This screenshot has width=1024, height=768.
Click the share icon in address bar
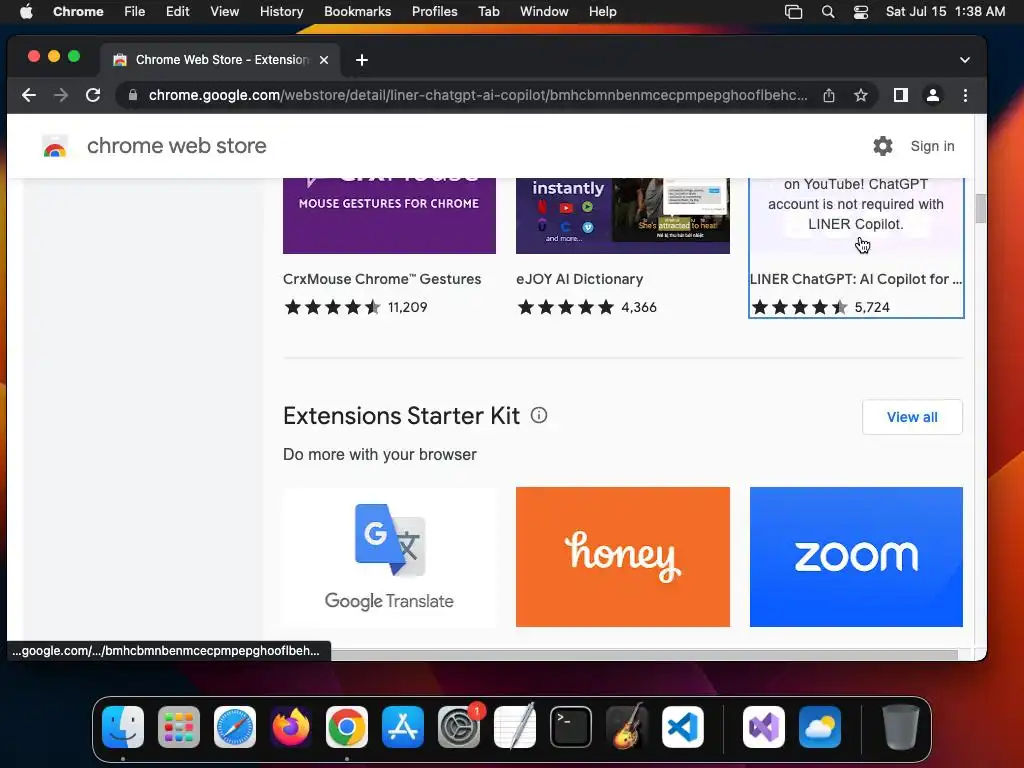[829, 95]
